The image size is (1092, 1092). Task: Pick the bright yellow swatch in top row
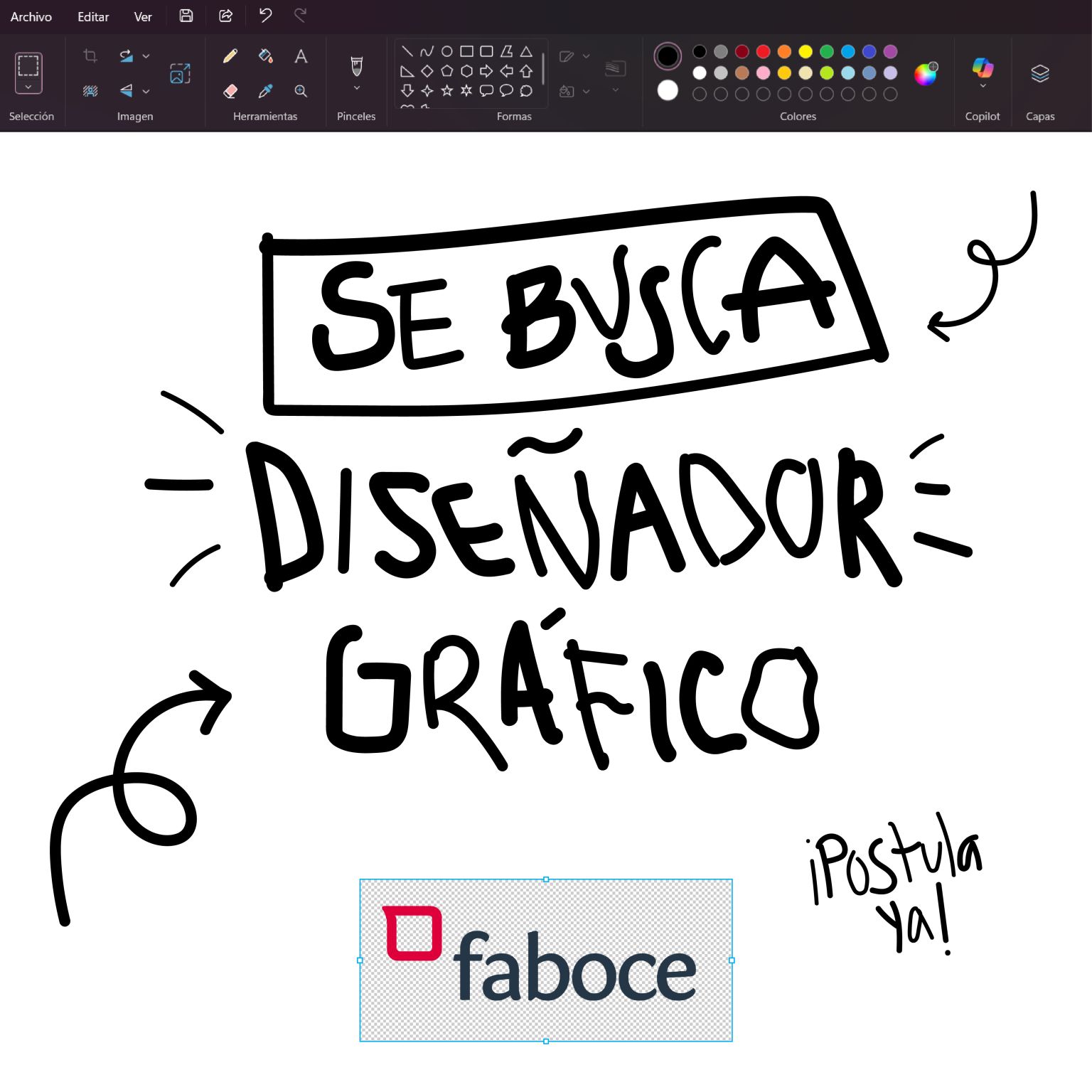(805, 51)
